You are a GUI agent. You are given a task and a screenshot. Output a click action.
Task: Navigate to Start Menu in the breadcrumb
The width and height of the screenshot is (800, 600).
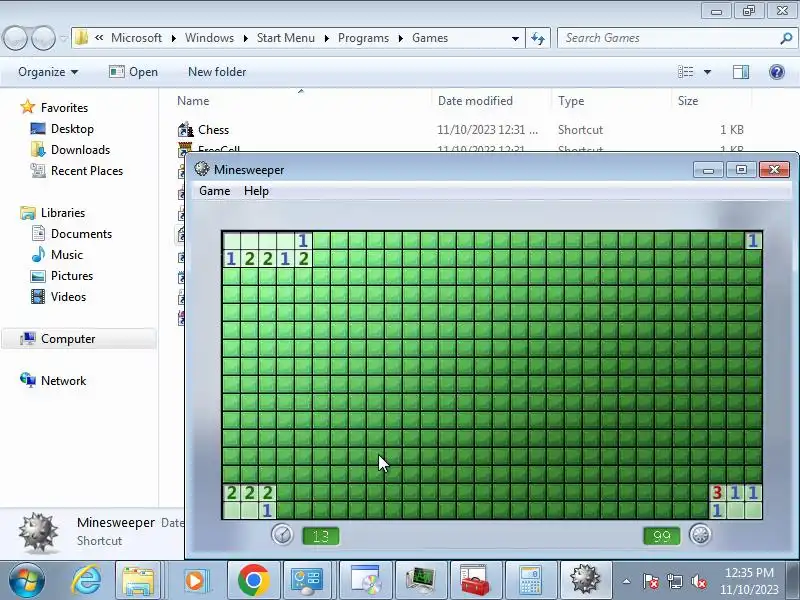286,38
